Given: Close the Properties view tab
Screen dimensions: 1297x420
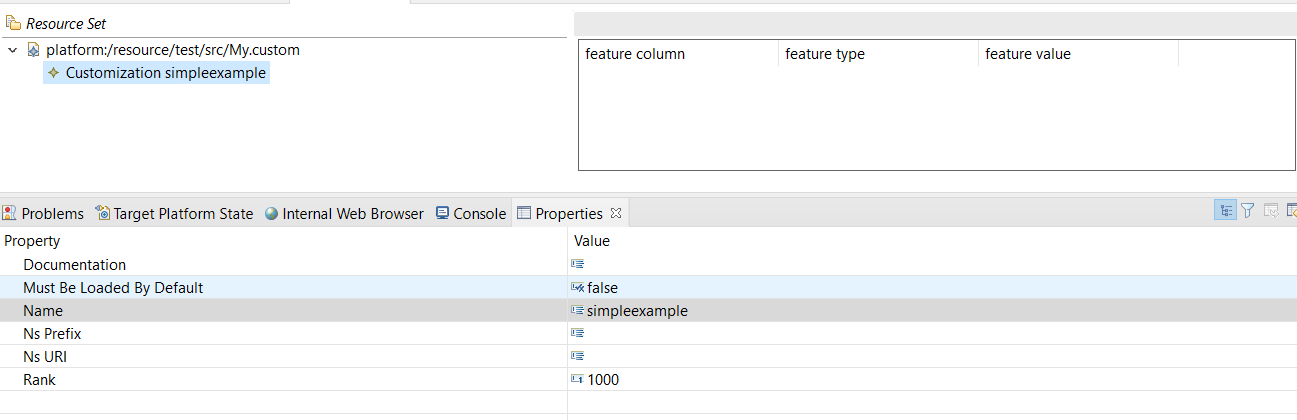Looking at the screenshot, I should click(x=616, y=213).
